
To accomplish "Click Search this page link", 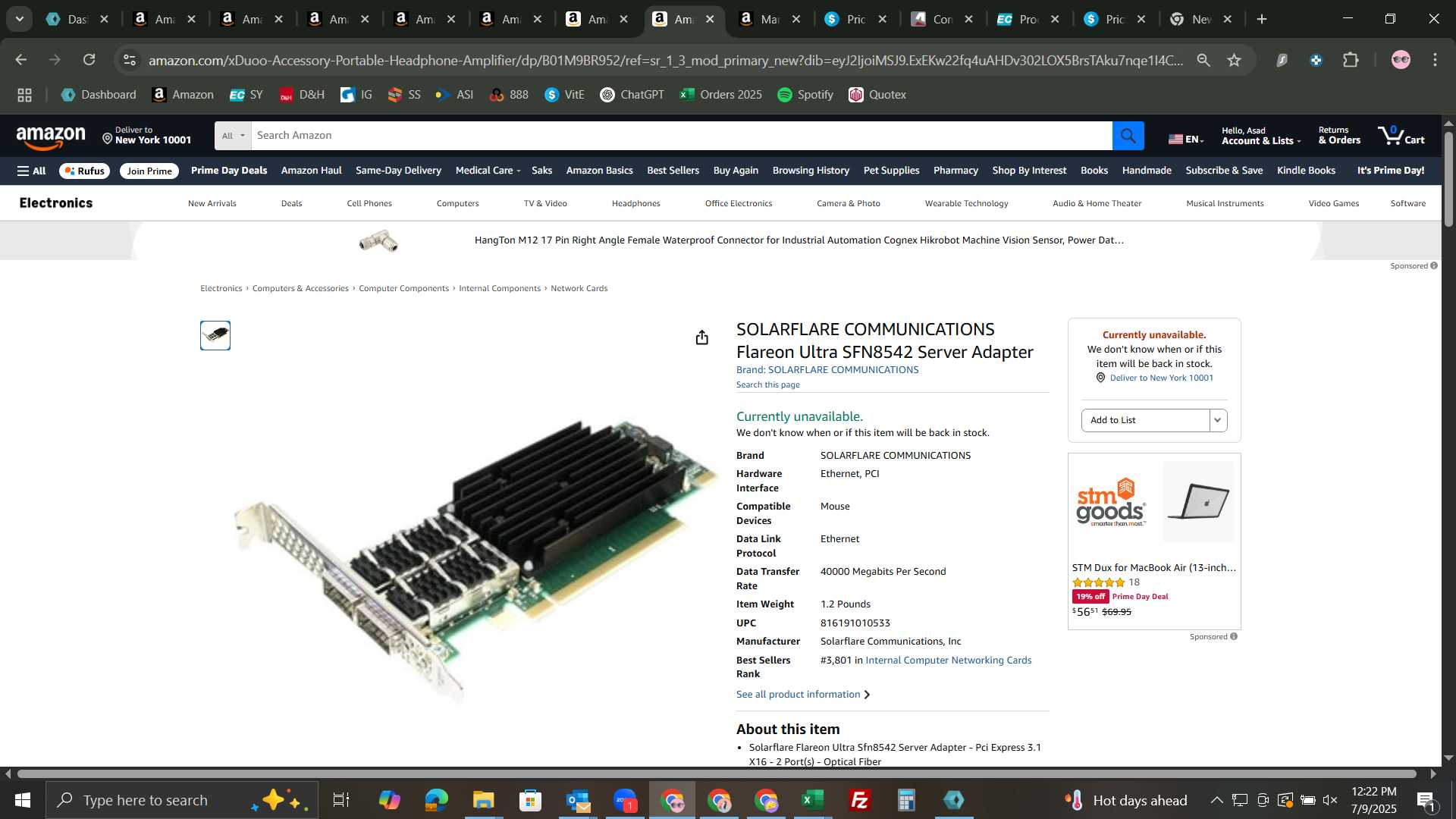I will (767, 384).
